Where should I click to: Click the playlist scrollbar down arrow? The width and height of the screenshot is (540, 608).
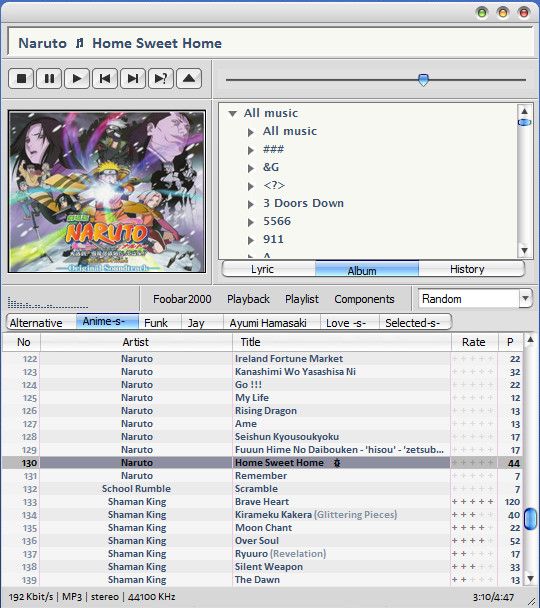point(530,579)
